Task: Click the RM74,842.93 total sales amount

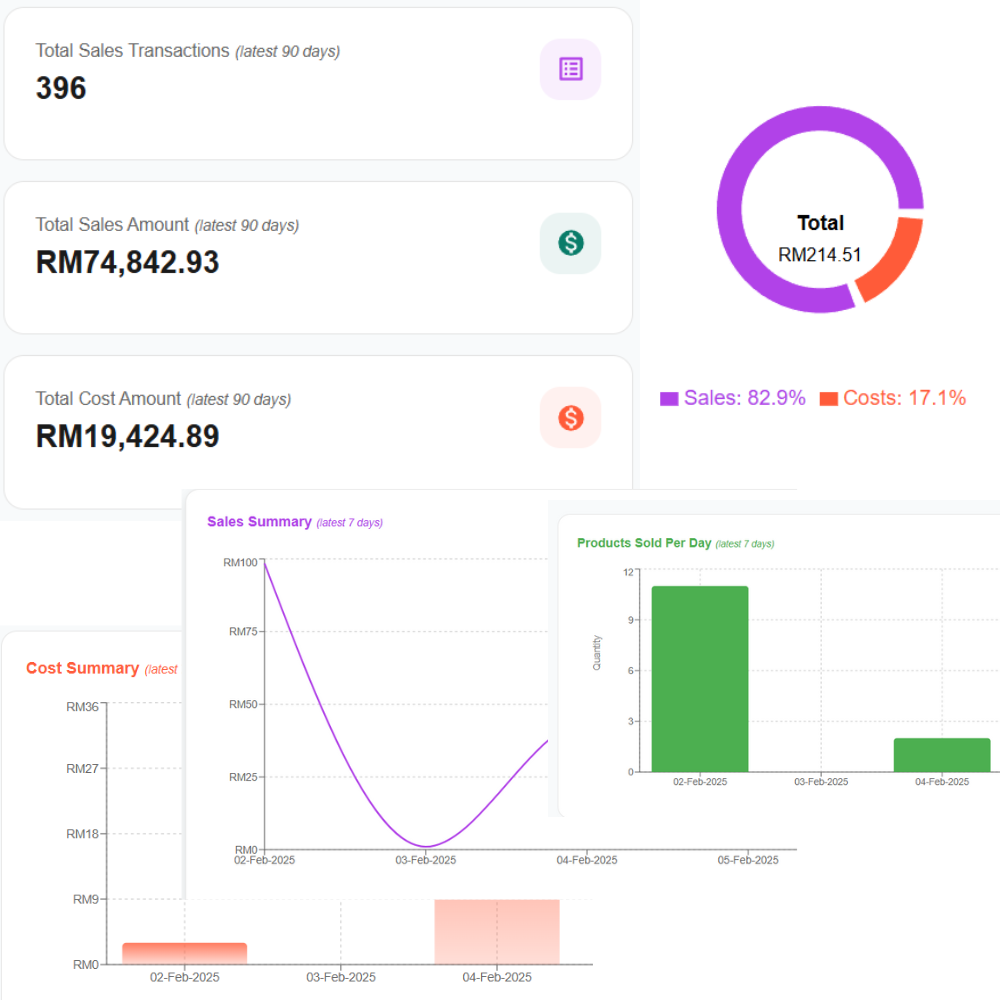Action: click(x=127, y=262)
